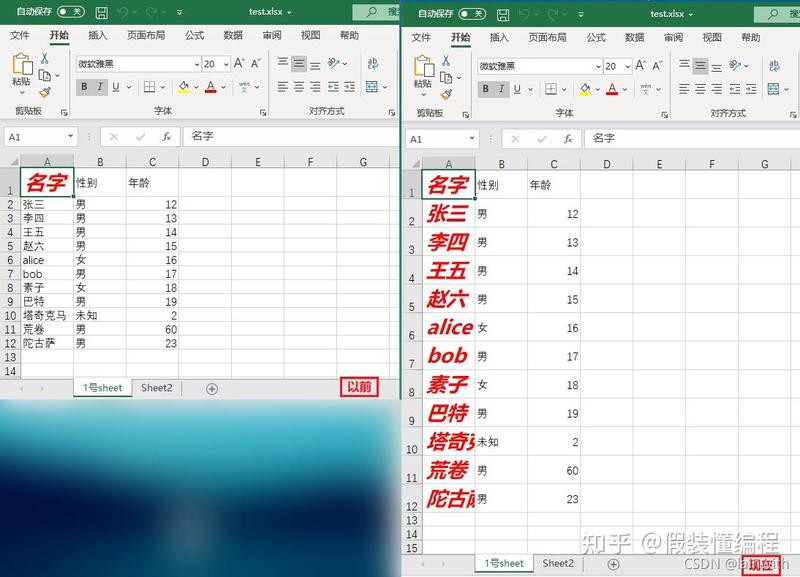Open underline style arrow in left window
This screenshot has height=577, width=800.
coord(129,87)
